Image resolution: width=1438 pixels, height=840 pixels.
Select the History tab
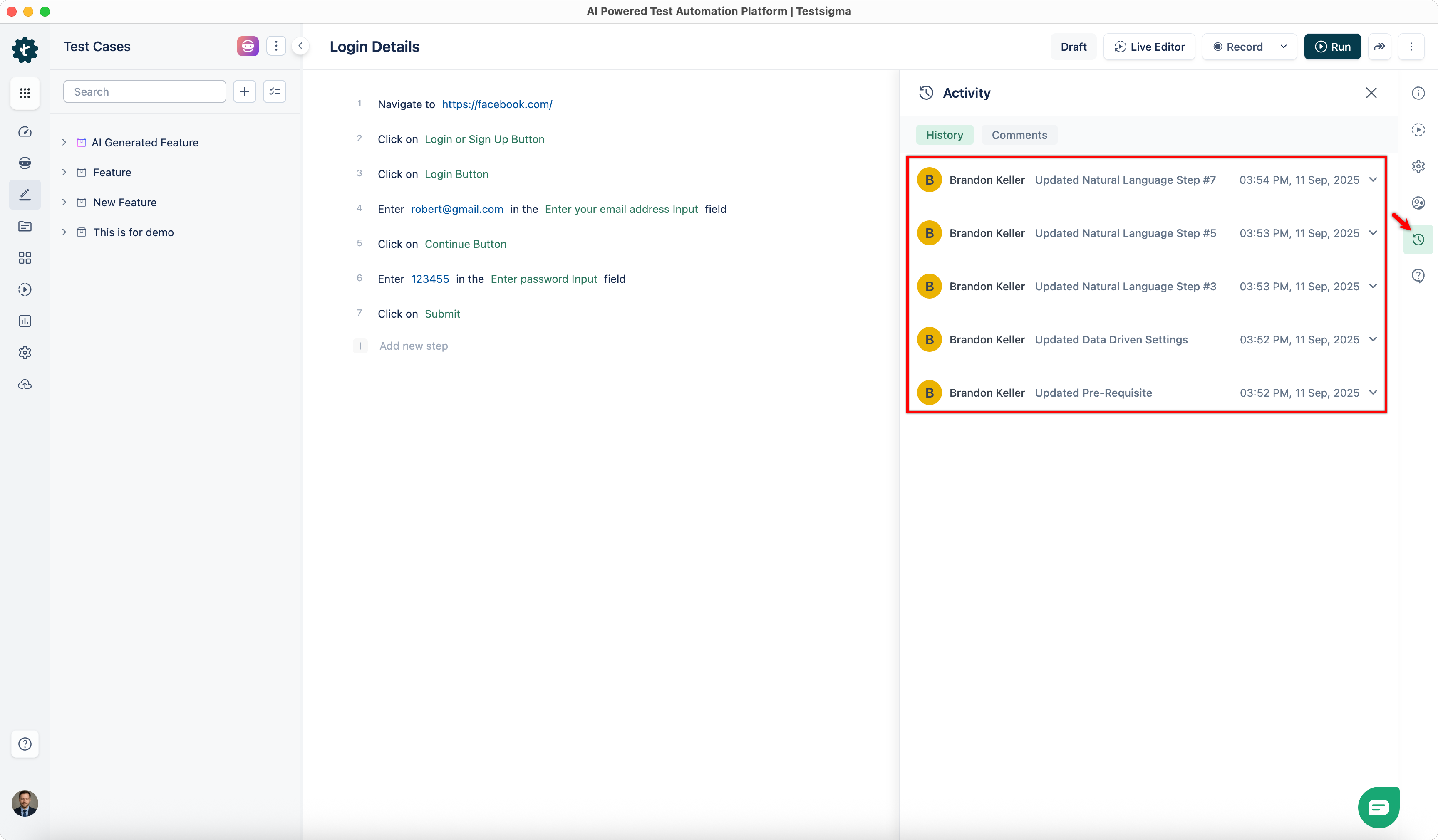tap(945, 135)
